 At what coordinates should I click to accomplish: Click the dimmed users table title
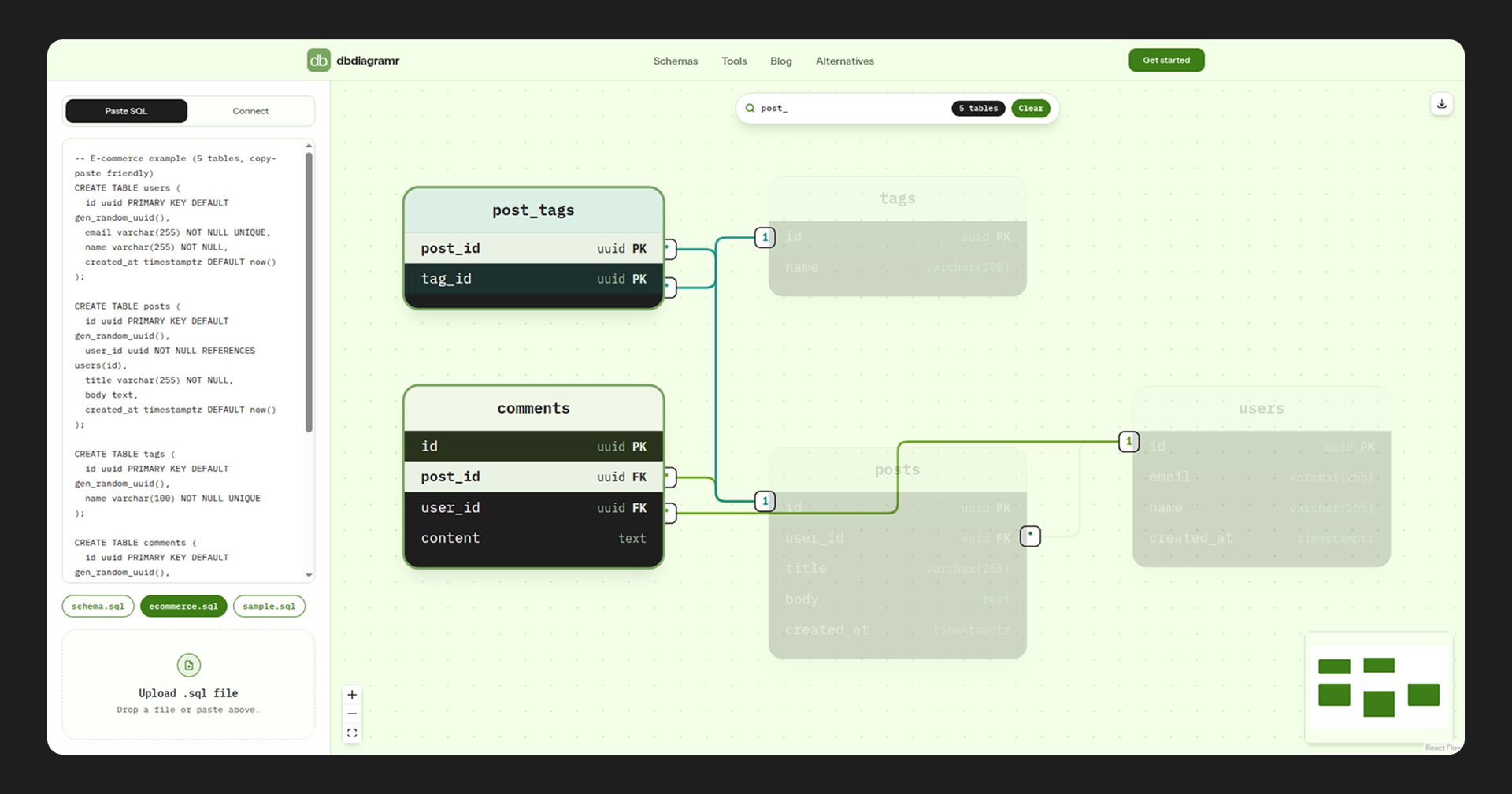[x=1261, y=408]
